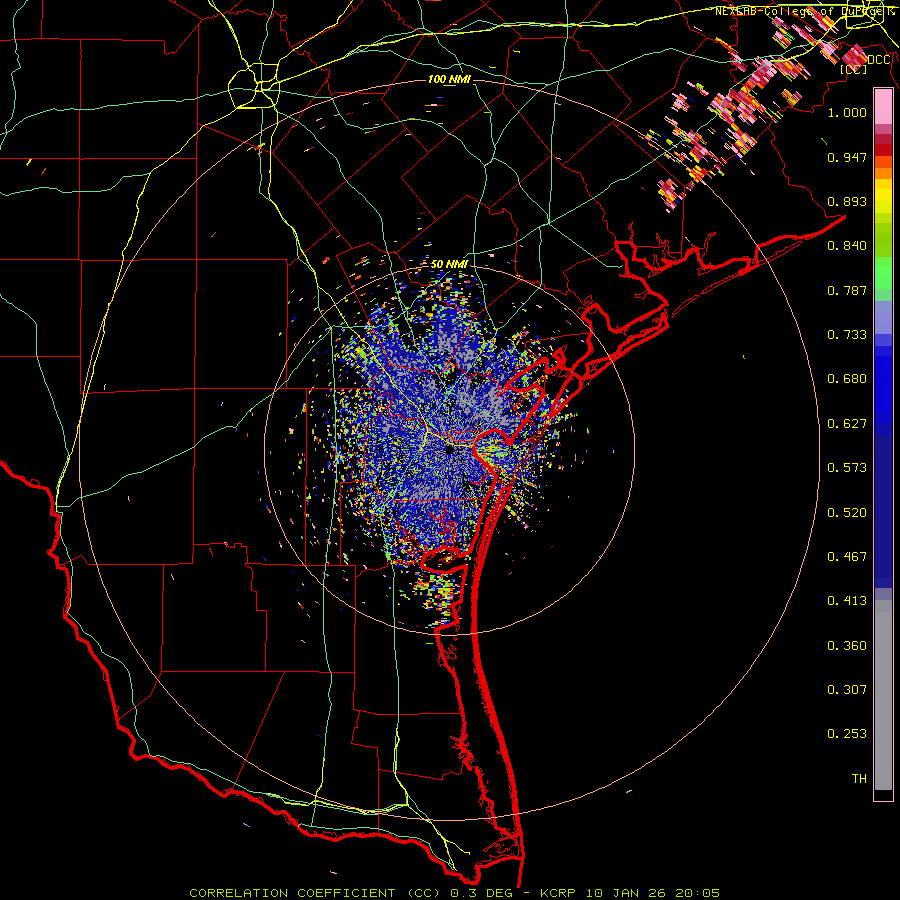This screenshot has height=900, width=900.
Task: Click the TH threshold label on scale
Action: pyautogui.click(x=859, y=779)
